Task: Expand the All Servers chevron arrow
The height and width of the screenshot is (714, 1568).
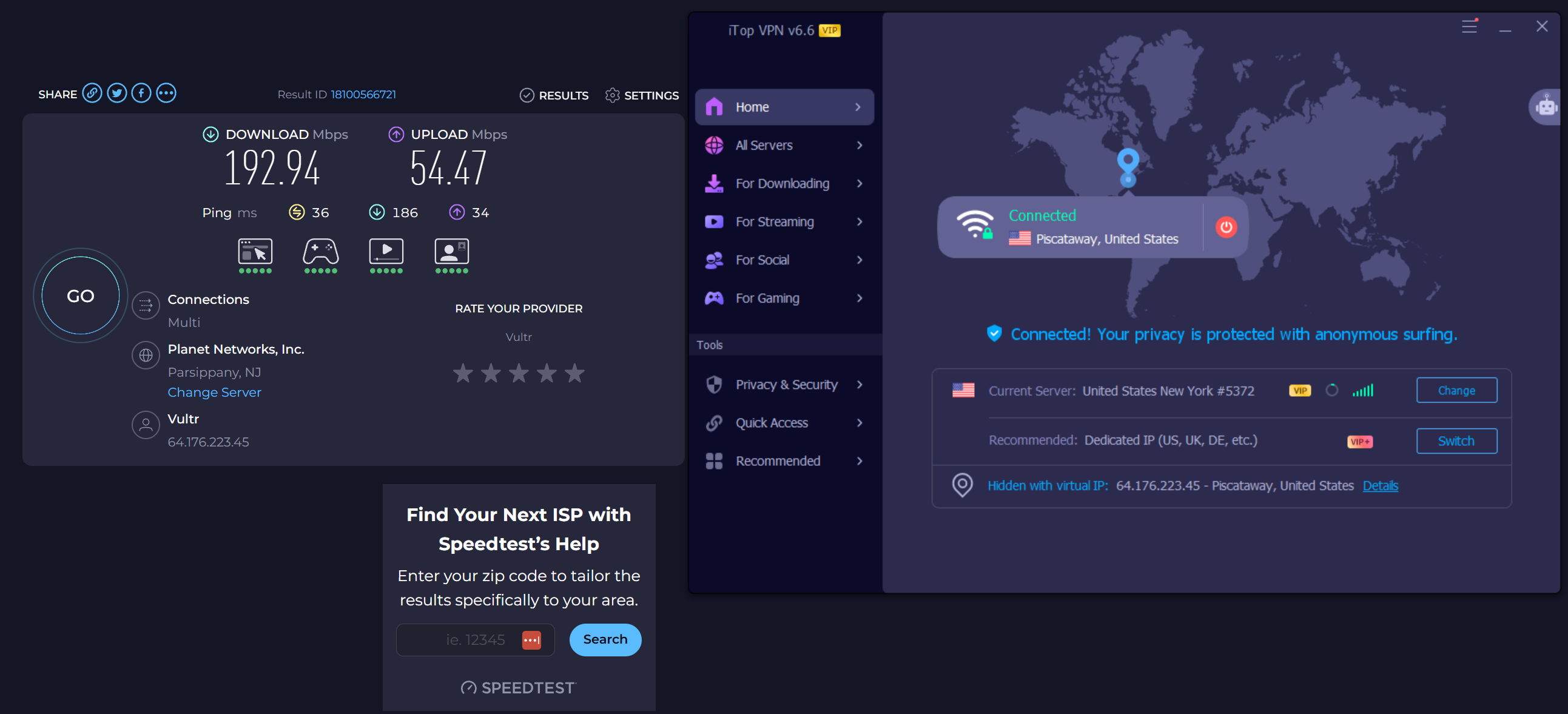Action: point(859,146)
